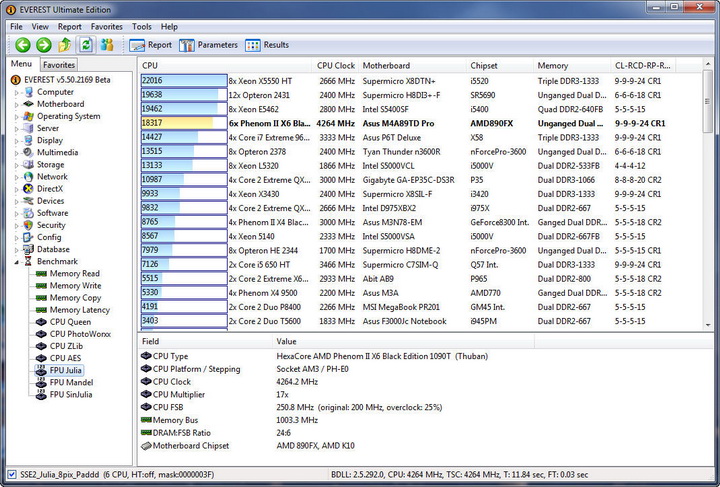Select the 12x Opteron 2431 result row

(420, 95)
